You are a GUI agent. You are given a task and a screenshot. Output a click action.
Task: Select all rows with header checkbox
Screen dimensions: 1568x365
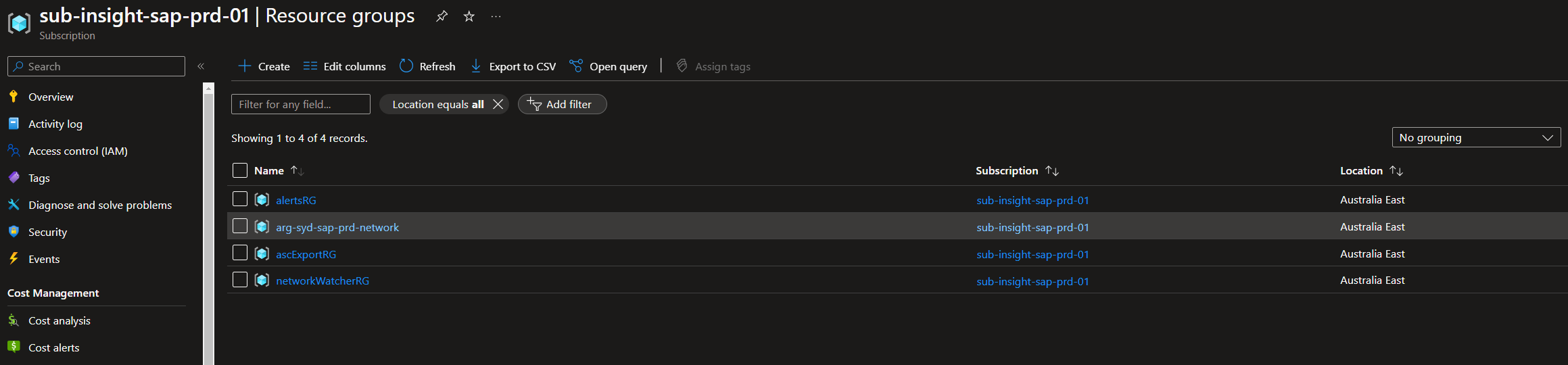pos(240,170)
